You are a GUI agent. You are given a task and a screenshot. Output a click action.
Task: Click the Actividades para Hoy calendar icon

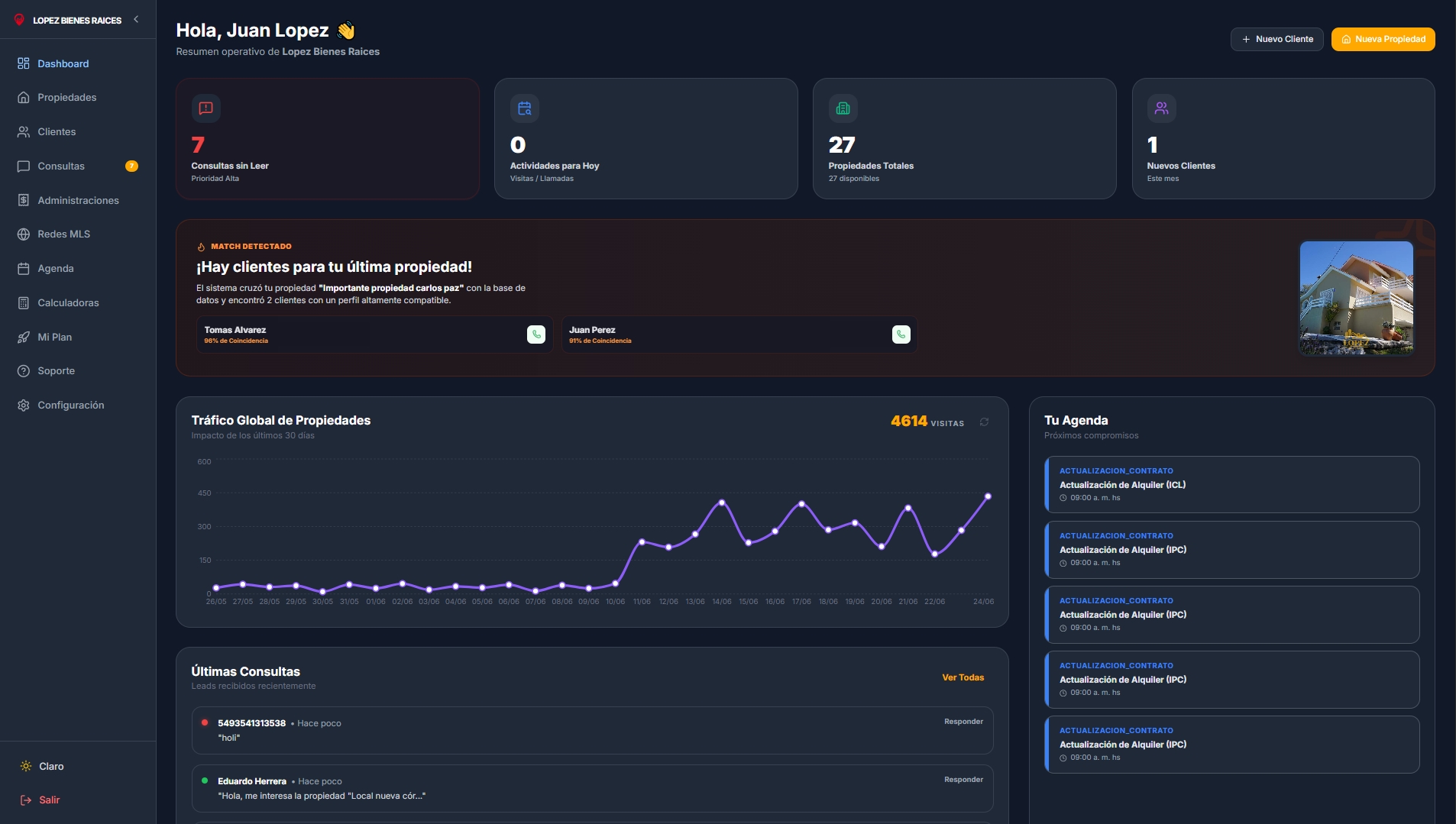[x=525, y=108]
